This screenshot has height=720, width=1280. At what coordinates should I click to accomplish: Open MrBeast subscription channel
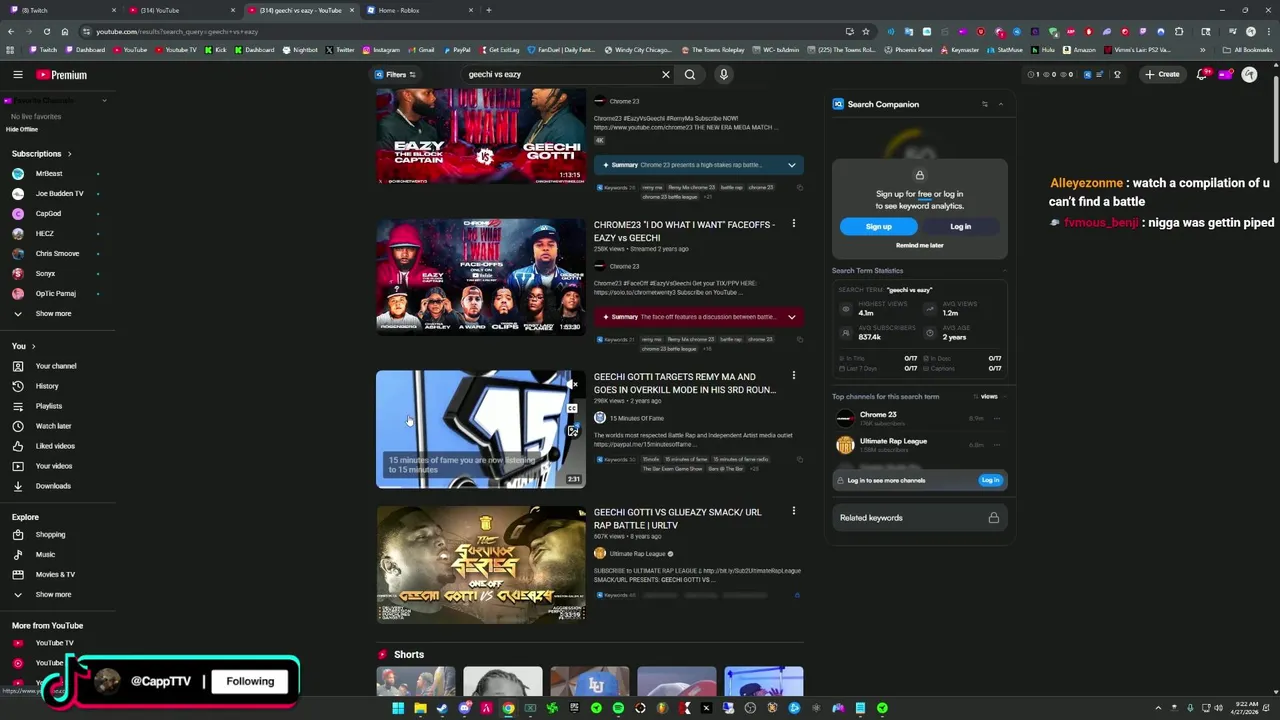[x=49, y=174]
